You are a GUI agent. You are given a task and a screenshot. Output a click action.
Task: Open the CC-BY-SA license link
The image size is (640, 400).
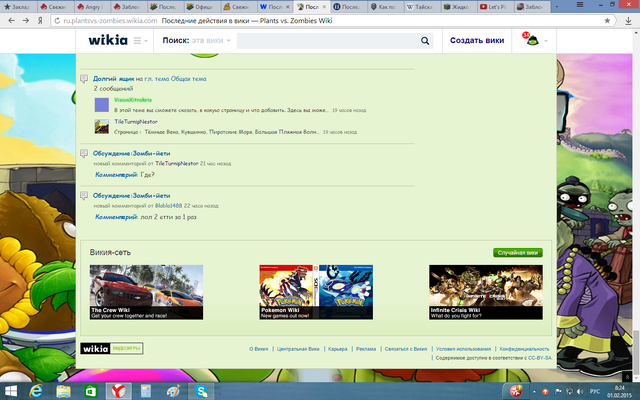pos(540,358)
